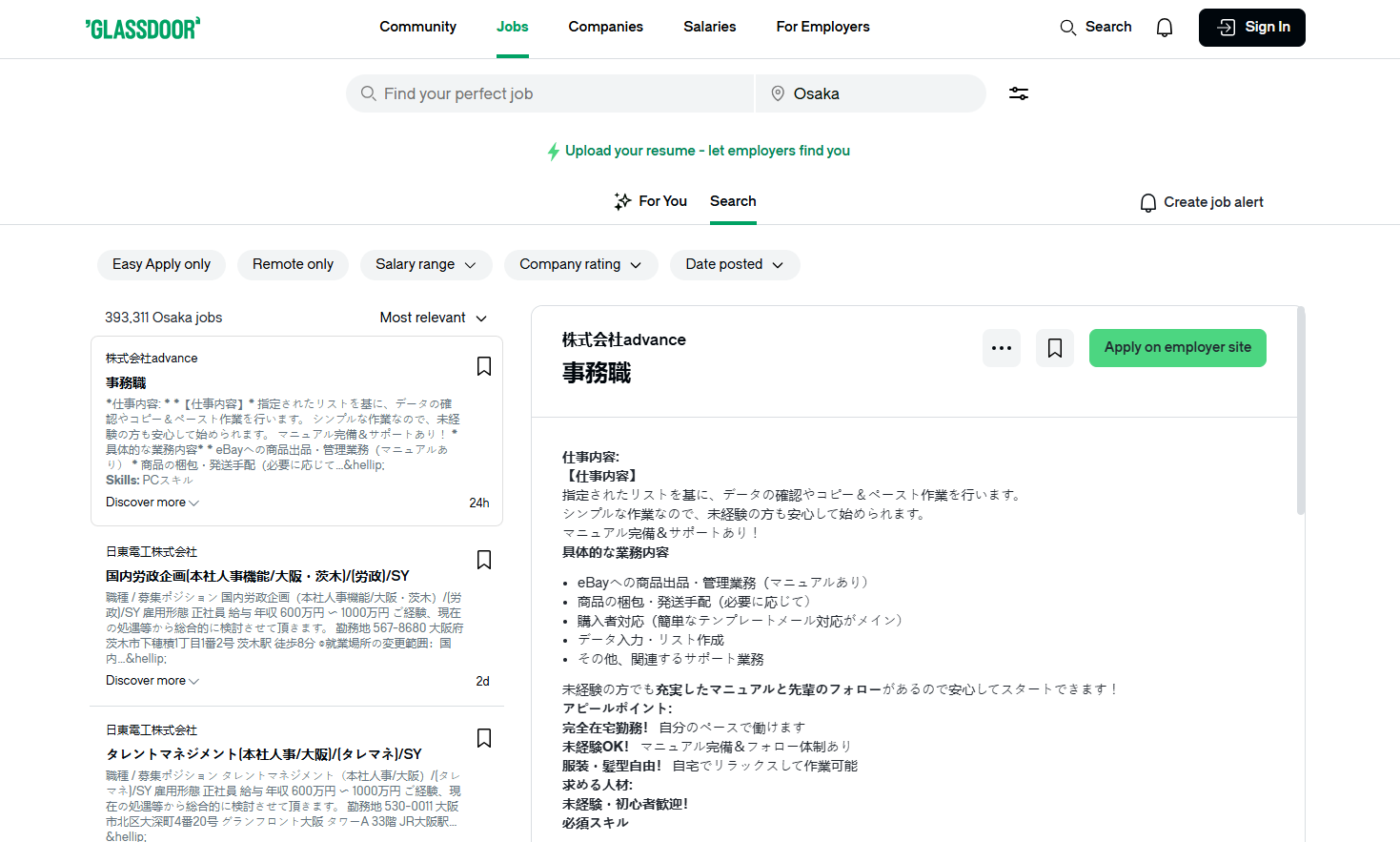The image size is (1400, 842).
Task: Open the Most relevant sort dropdown
Action: pyautogui.click(x=434, y=318)
